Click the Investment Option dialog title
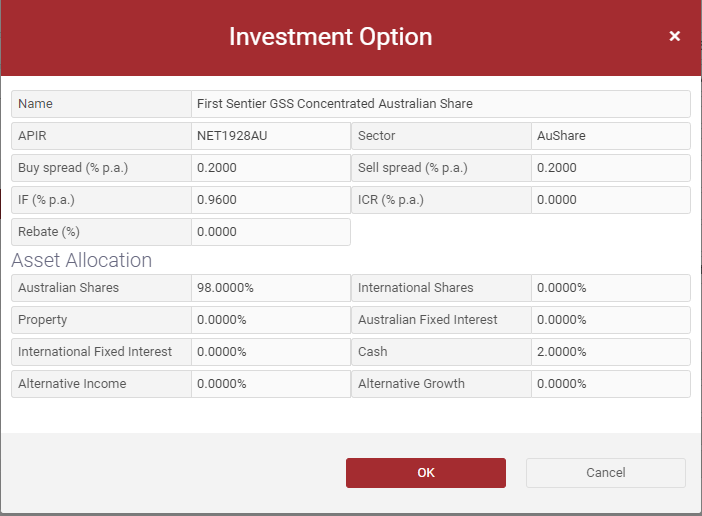The width and height of the screenshot is (702, 516). [x=331, y=37]
